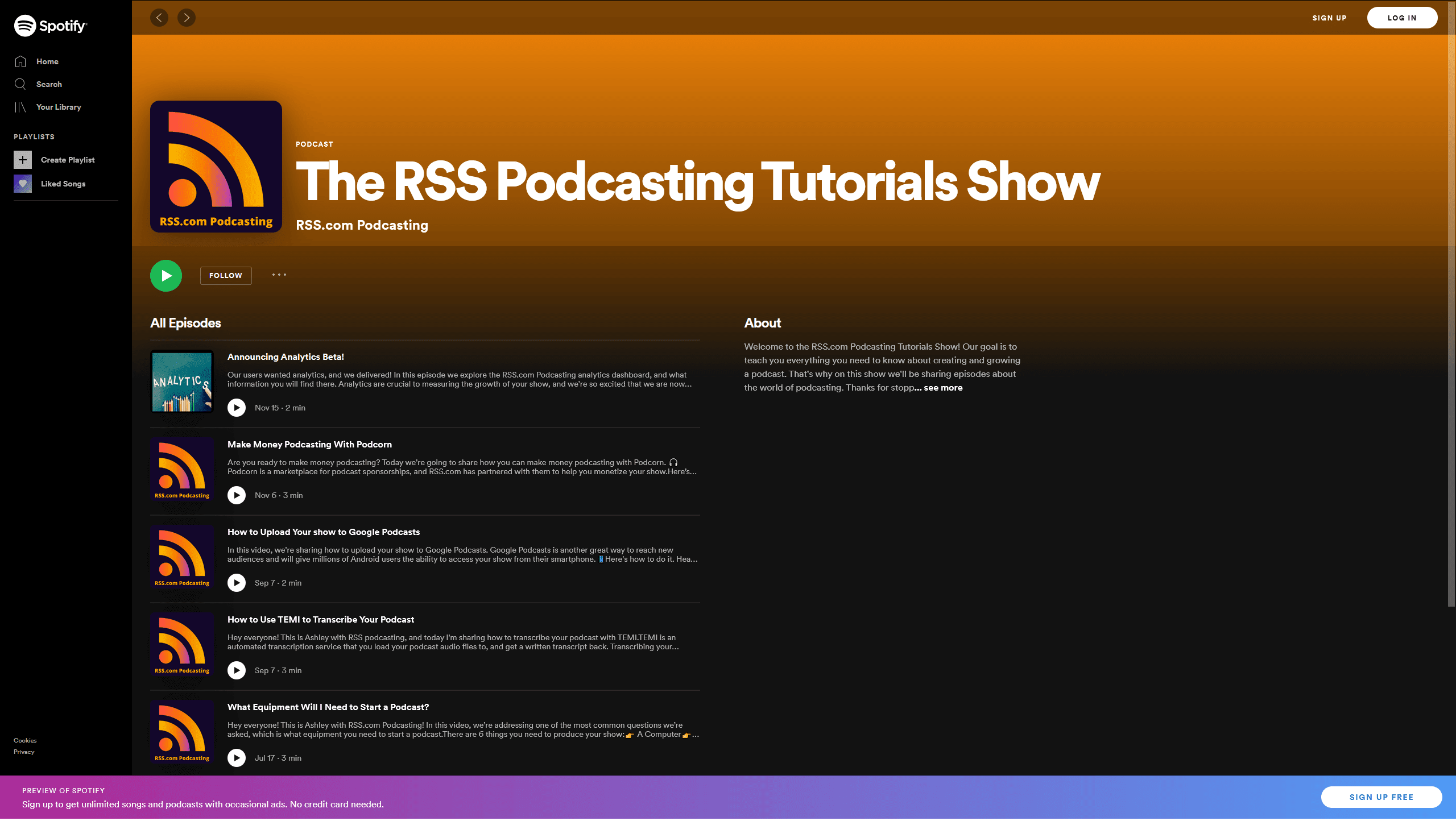Open episode Make Money Podcasting With Podcorn

pos(309,445)
